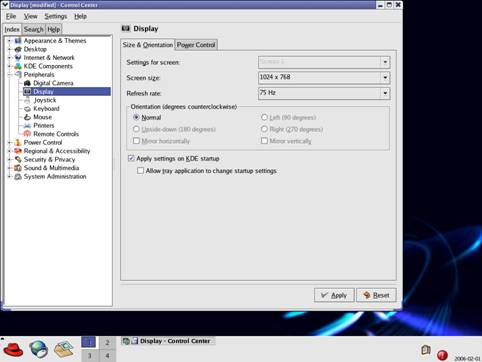Expand the Security & Privacy tree node
This screenshot has width=482, height=362.
10,159
